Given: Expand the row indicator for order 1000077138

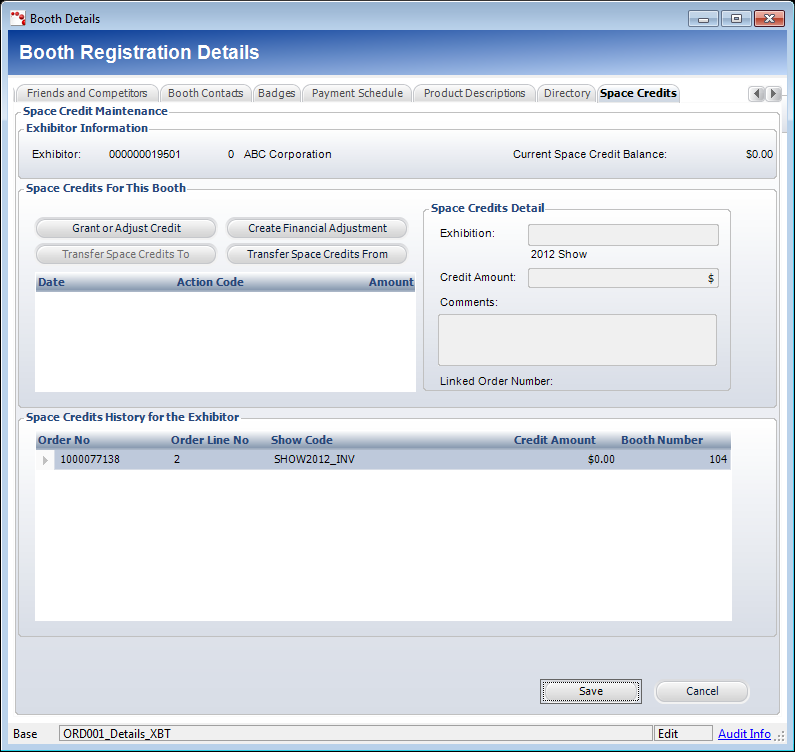Looking at the screenshot, I should click(44, 460).
